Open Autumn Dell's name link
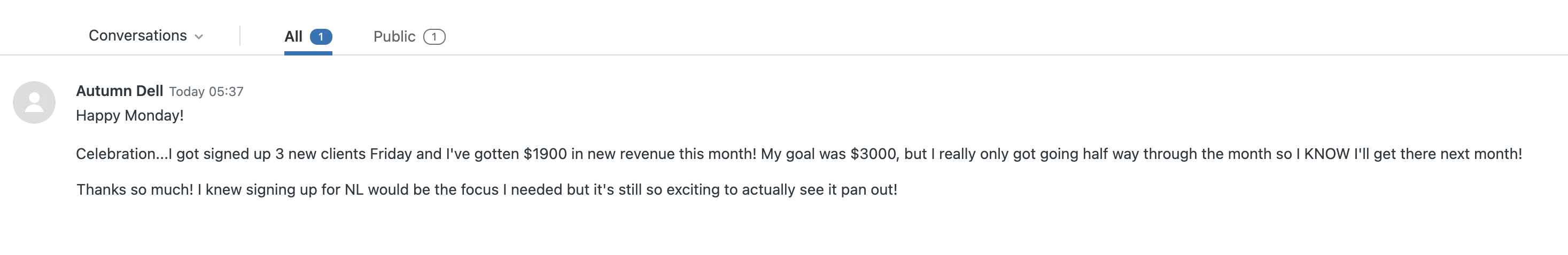The height and width of the screenshot is (255, 1568). tap(119, 91)
